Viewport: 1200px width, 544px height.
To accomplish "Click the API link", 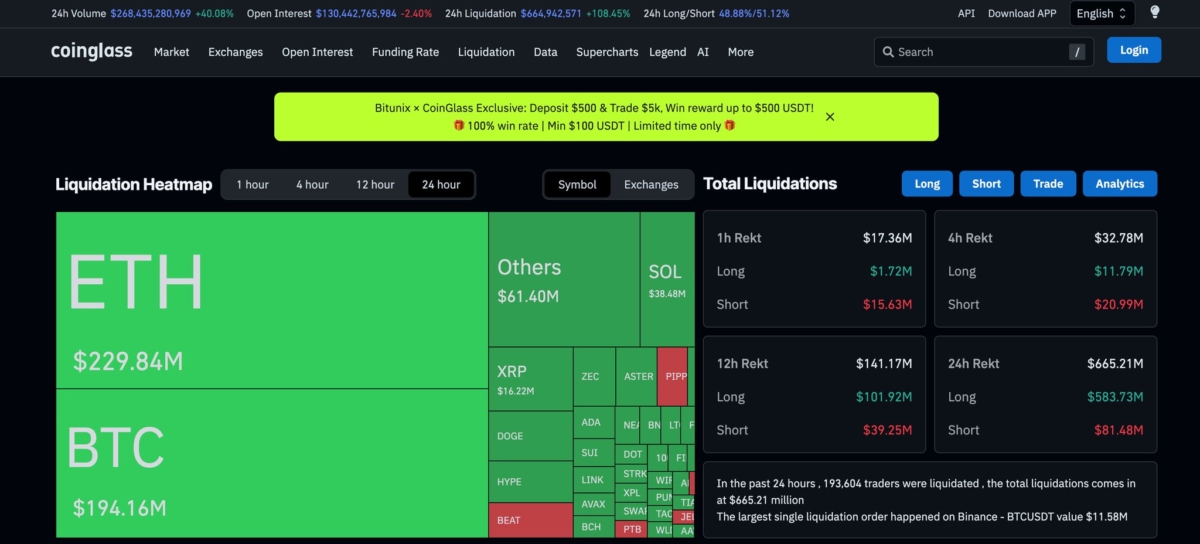I will click(966, 13).
